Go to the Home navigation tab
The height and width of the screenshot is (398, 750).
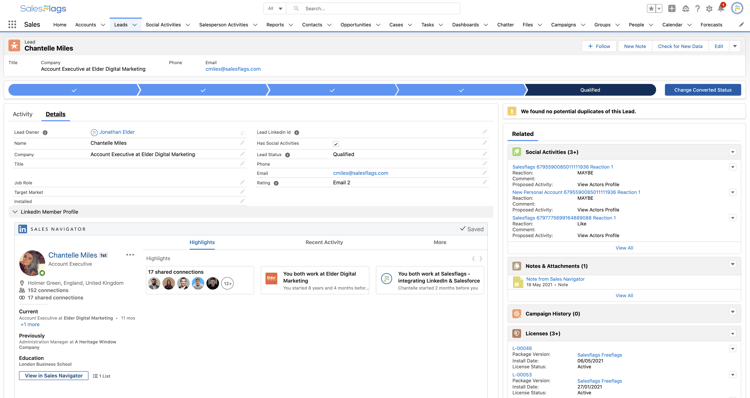(x=60, y=25)
